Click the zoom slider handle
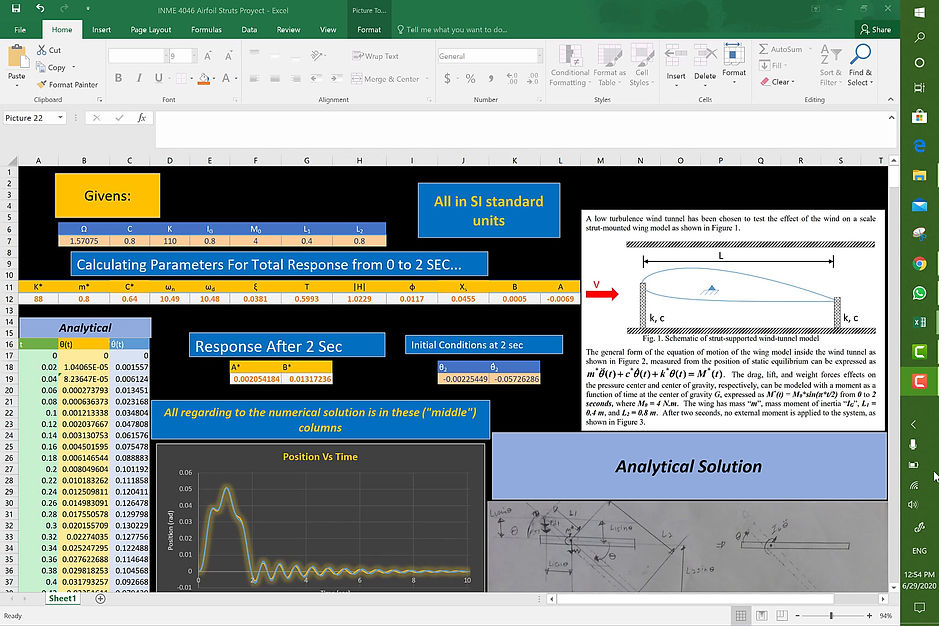 coord(831,615)
